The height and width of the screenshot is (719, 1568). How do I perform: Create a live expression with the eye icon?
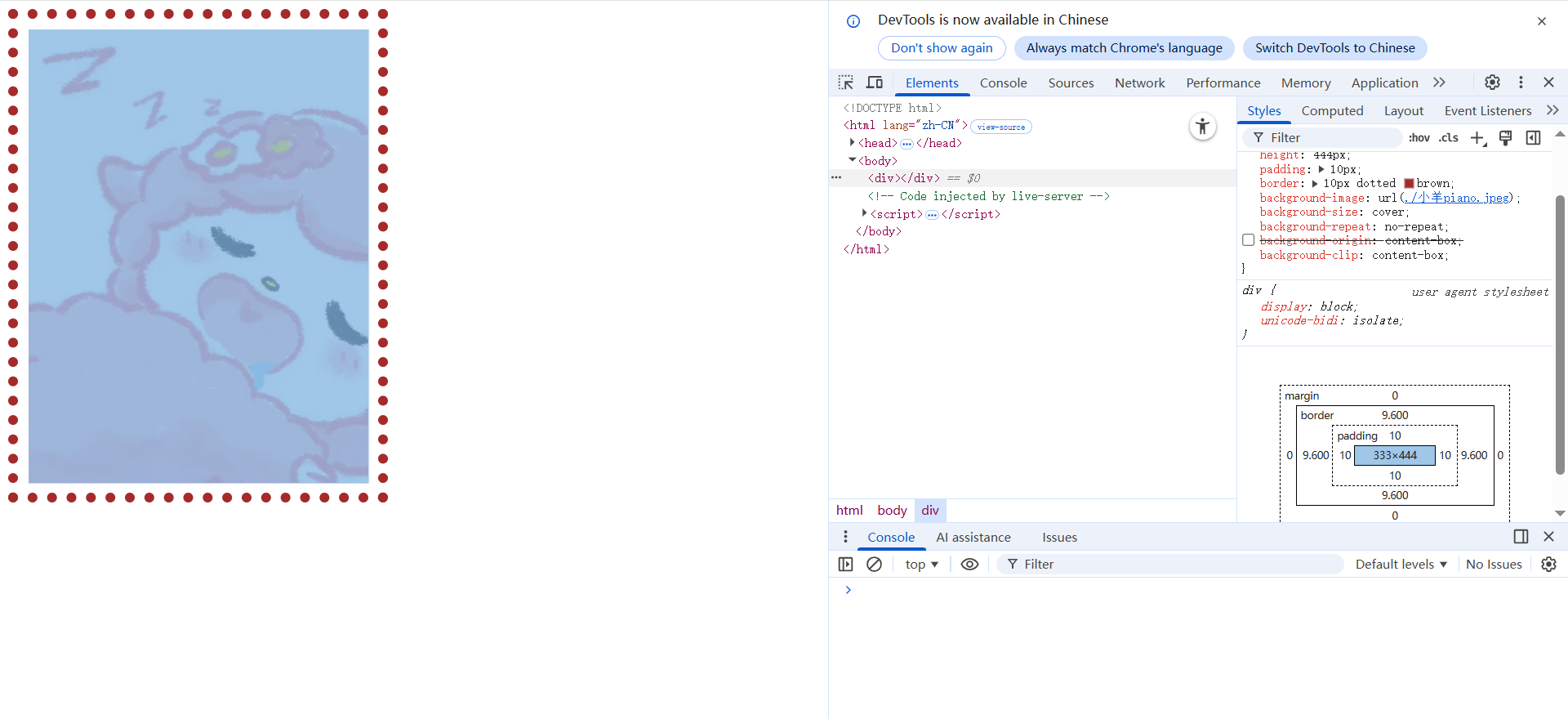tap(969, 565)
